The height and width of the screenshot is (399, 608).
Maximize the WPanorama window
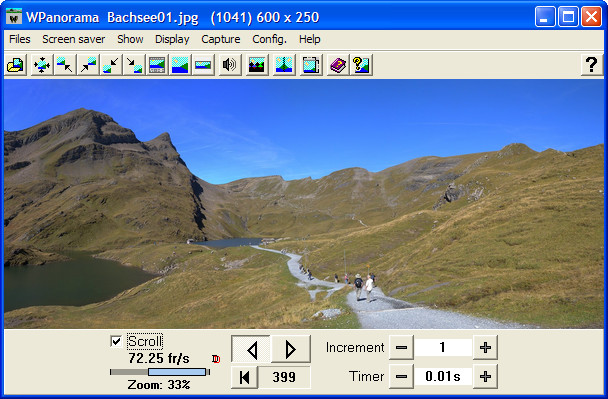pyautogui.click(x=568, y=17)
